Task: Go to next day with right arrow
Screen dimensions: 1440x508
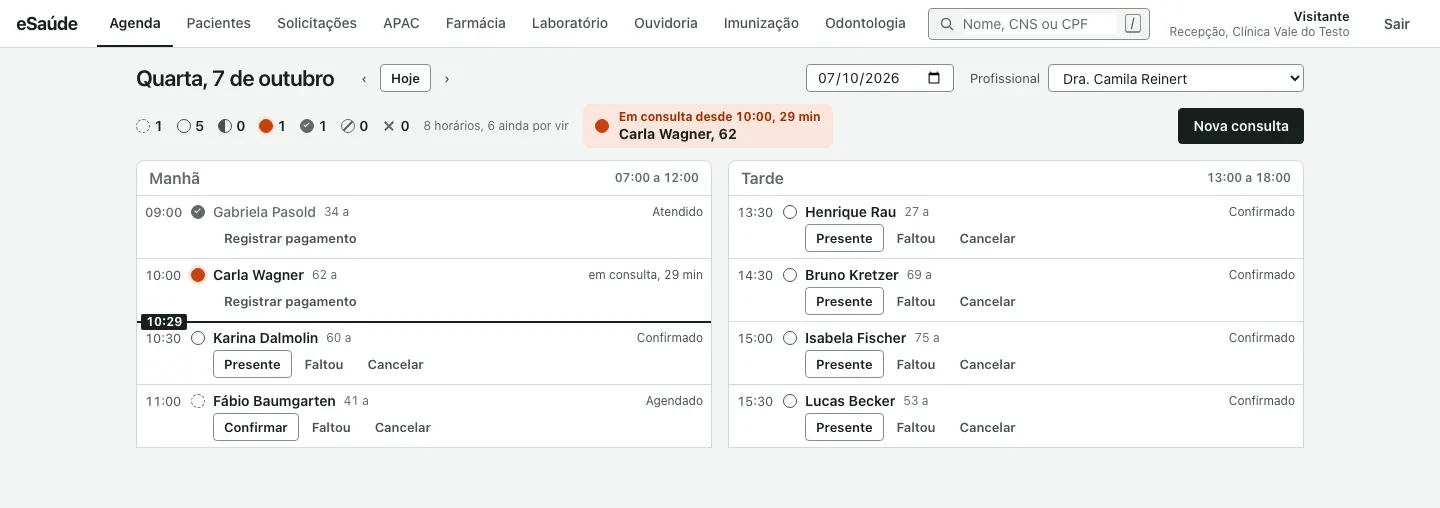Action: 447,78
